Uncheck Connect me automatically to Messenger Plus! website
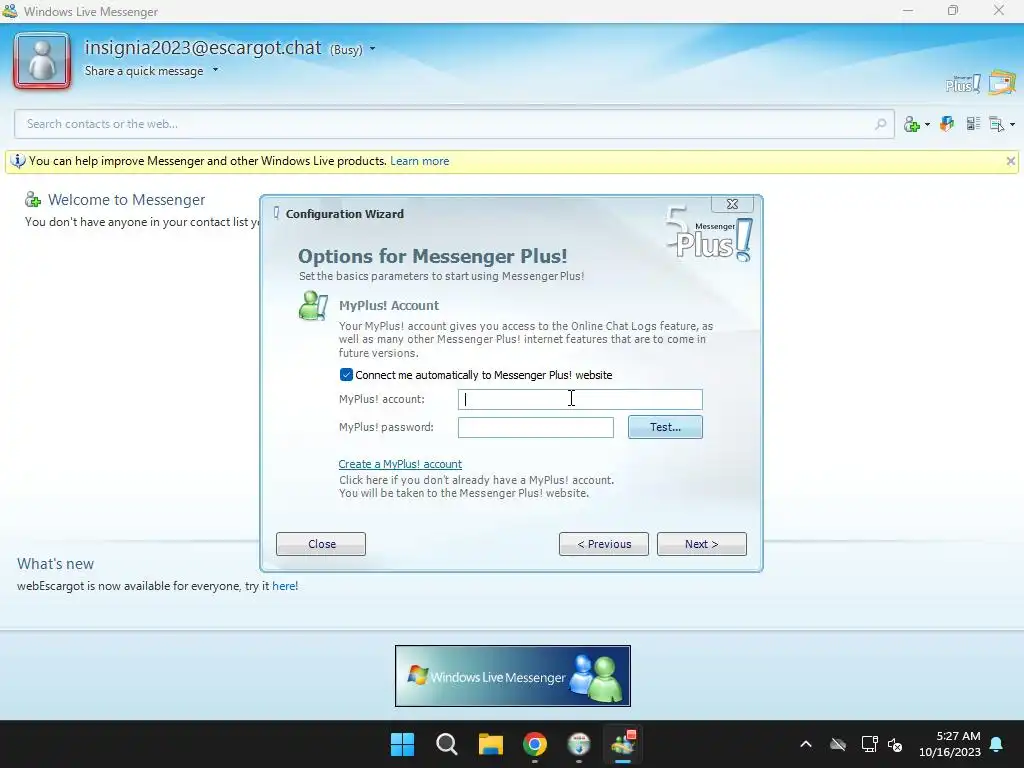Viewport: 1024px width, 768px height. (x=346, y=375)
